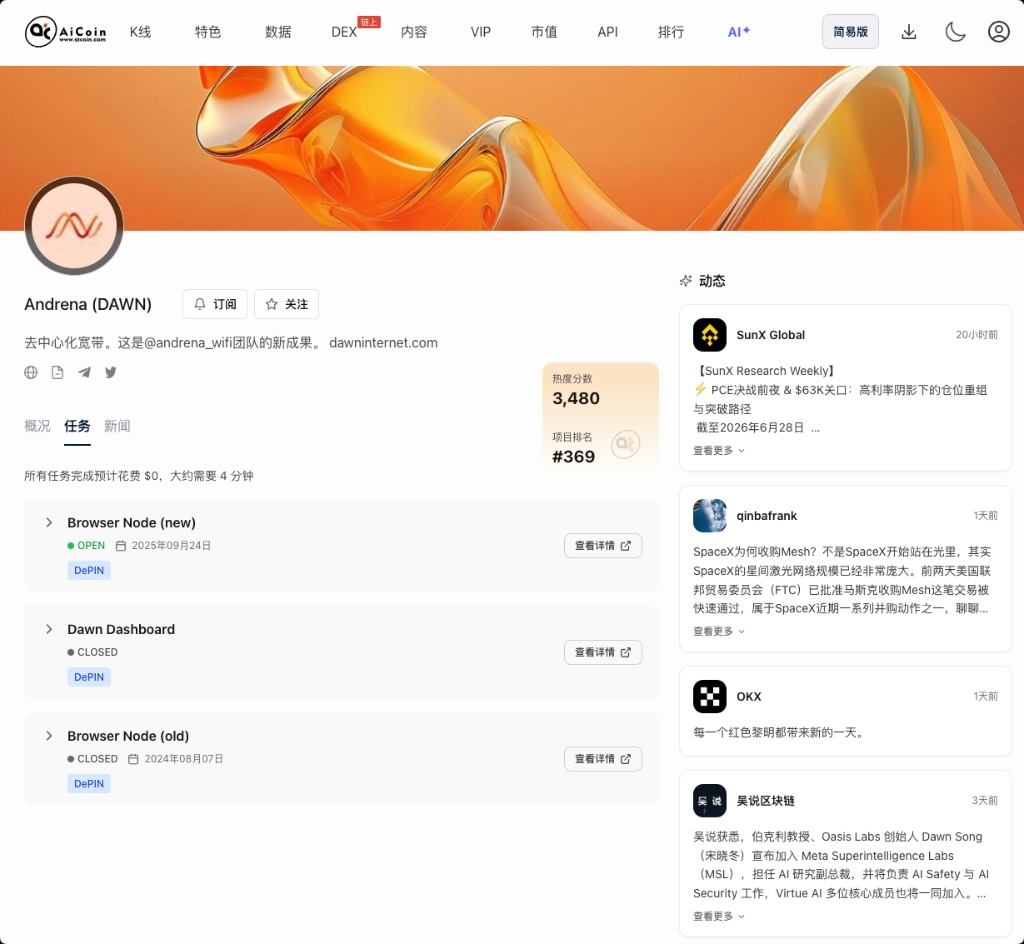Click the OKX avatar

[x=709, y=697]
